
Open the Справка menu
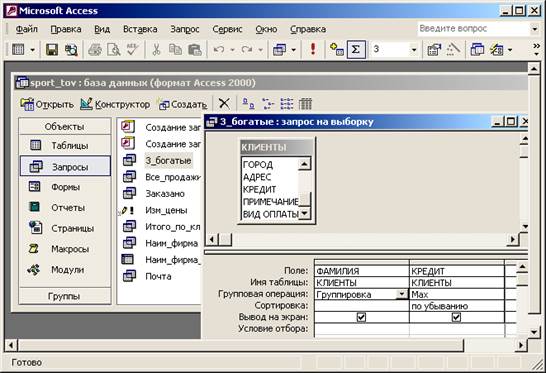pyautogui.click(x=308, y=29)
